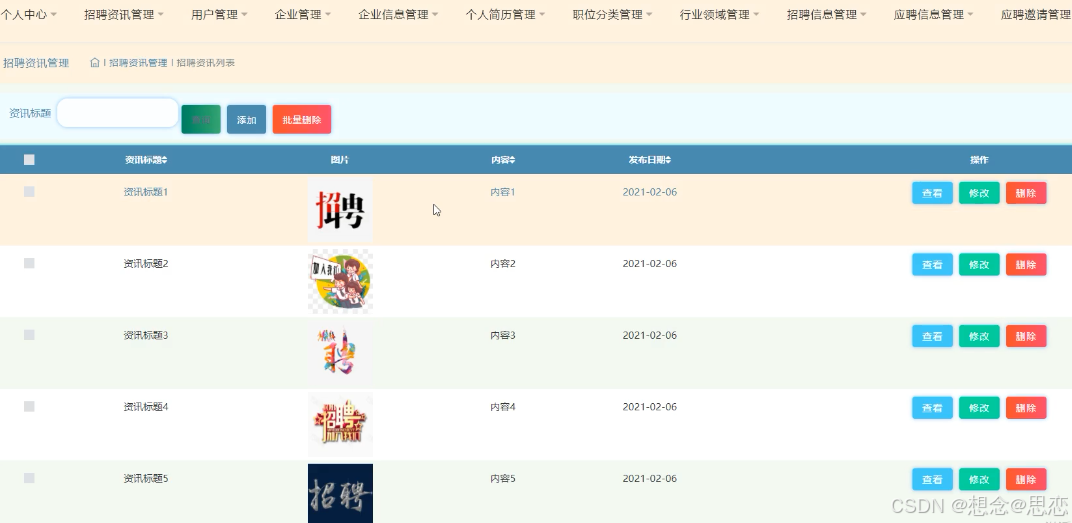Click 查看 in 资讯标题3 row

pos(933,336)
